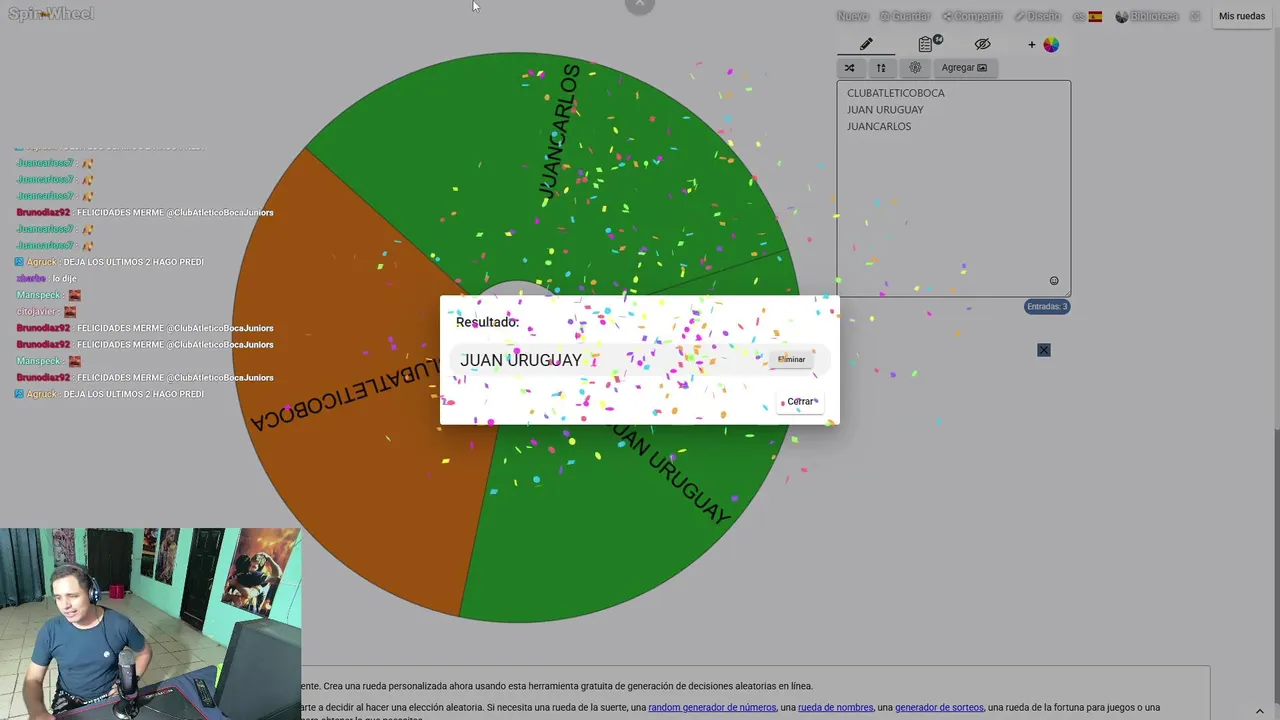Open entries settings gear
This screenshot has width=1280, height=720.
tap(915, 67)
